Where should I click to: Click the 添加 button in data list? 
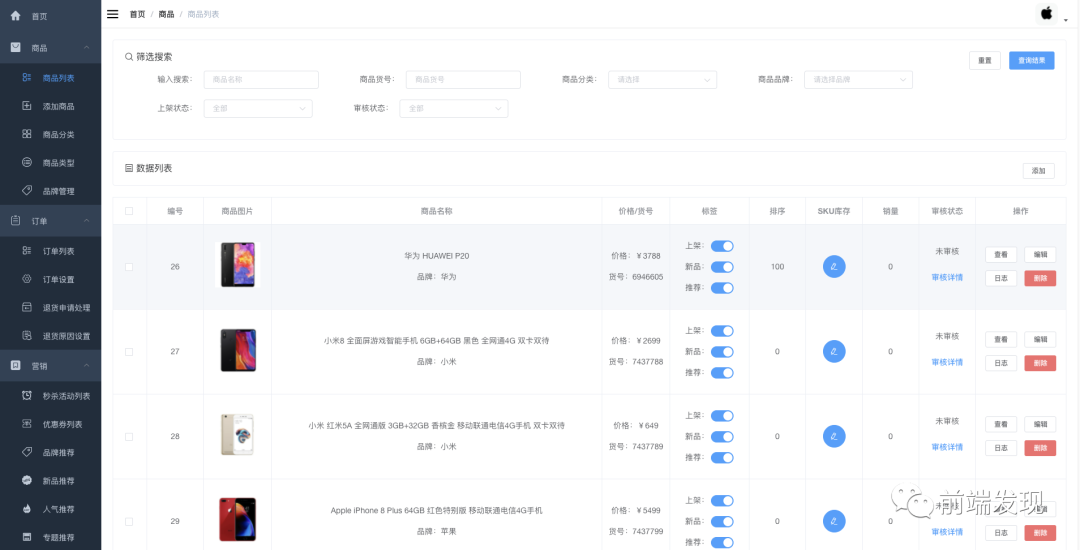[x=1038, y=171]
